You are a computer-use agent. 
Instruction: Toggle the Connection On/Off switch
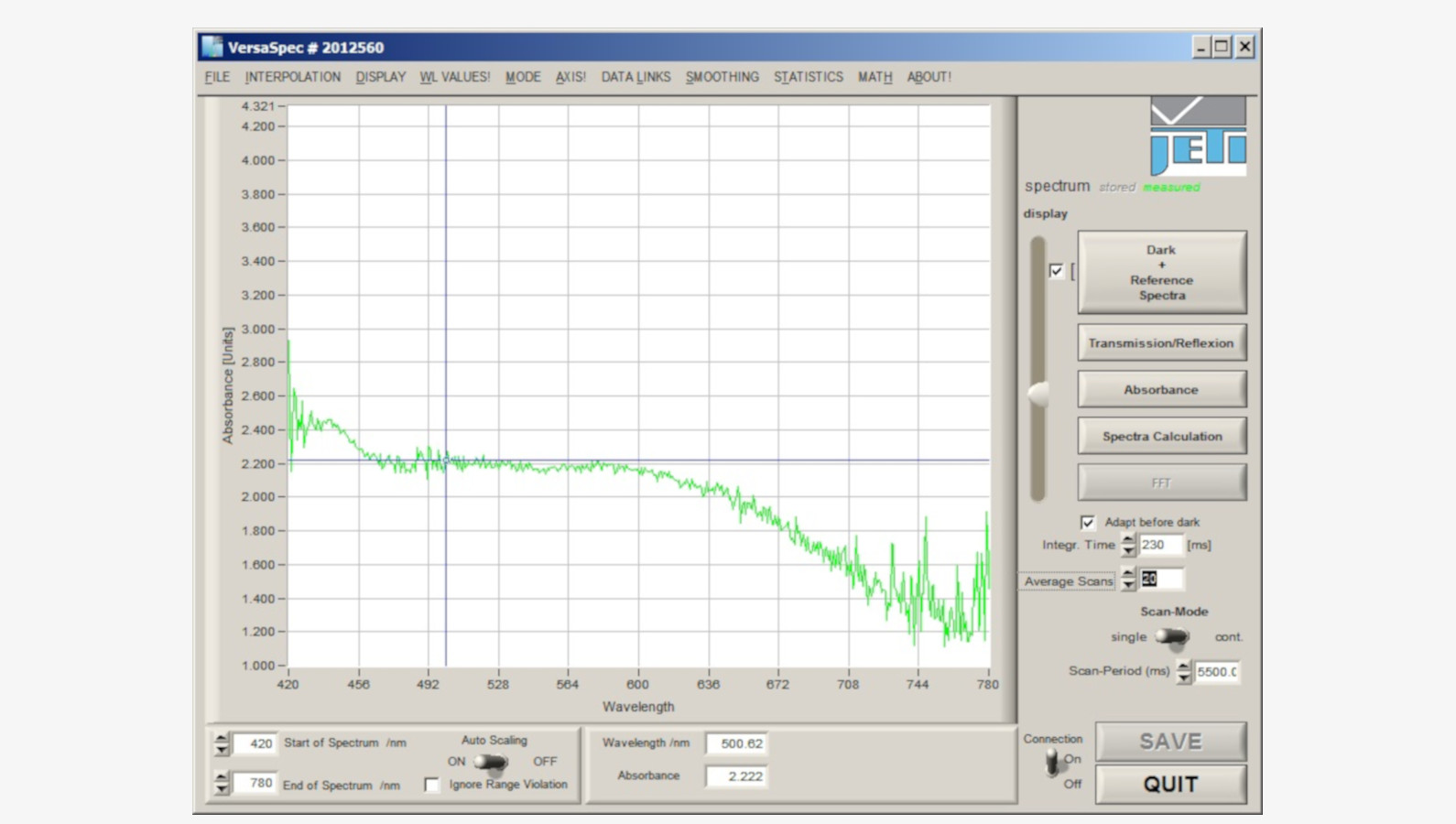pyautogui.click(x=1053, y=761)
